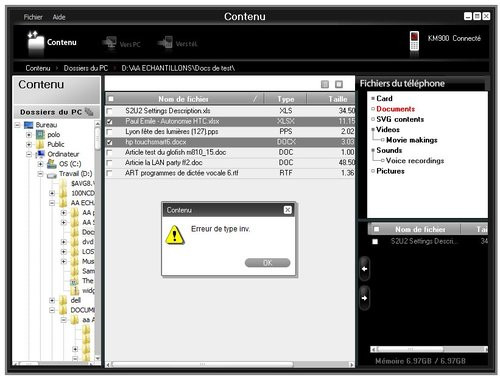Expand the dell folder node
This screenshot has width=500, height=380.
(52, 300)
